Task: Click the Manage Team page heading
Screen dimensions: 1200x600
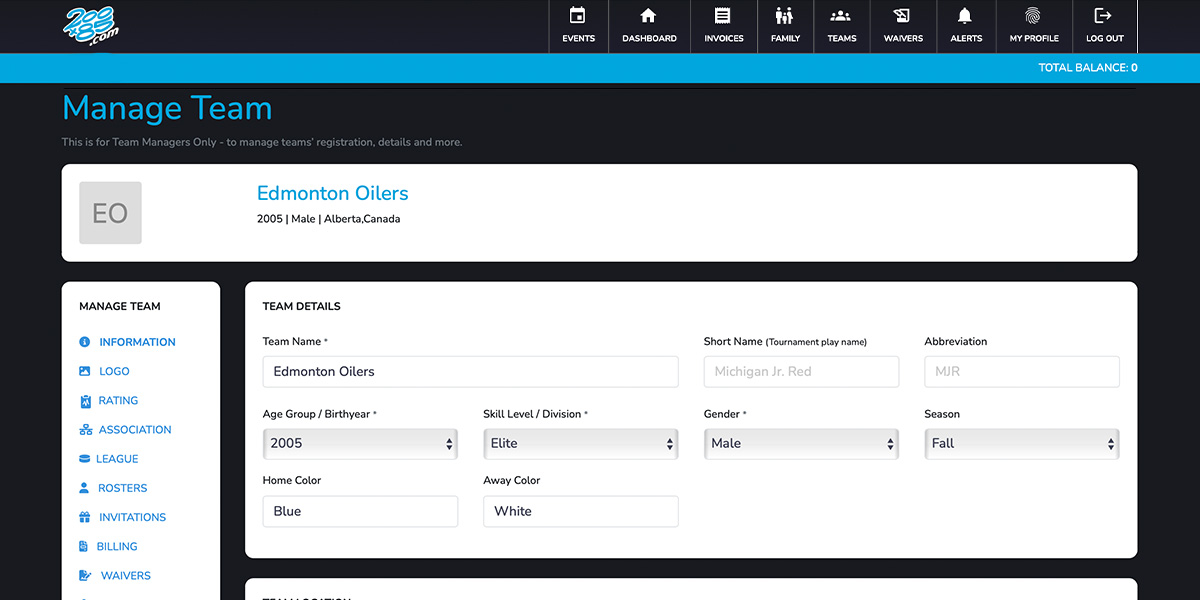Action: pos(167,108)
